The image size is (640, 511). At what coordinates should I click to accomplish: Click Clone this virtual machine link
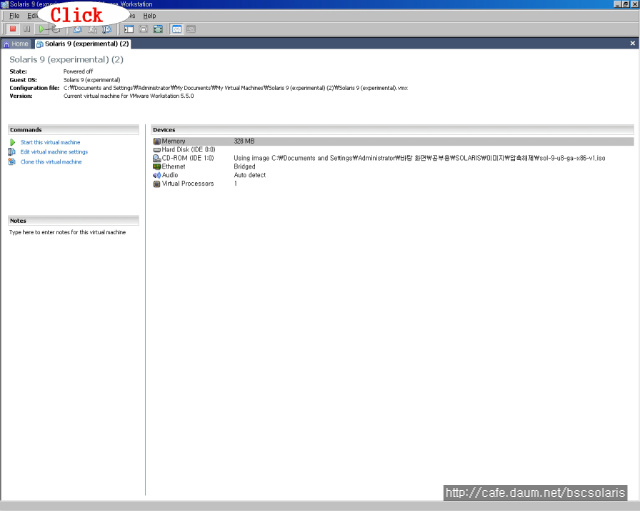click(51, 162)
